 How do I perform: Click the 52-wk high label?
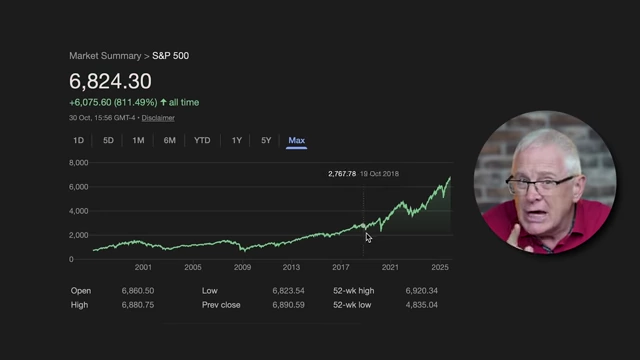tap(353, 291)
